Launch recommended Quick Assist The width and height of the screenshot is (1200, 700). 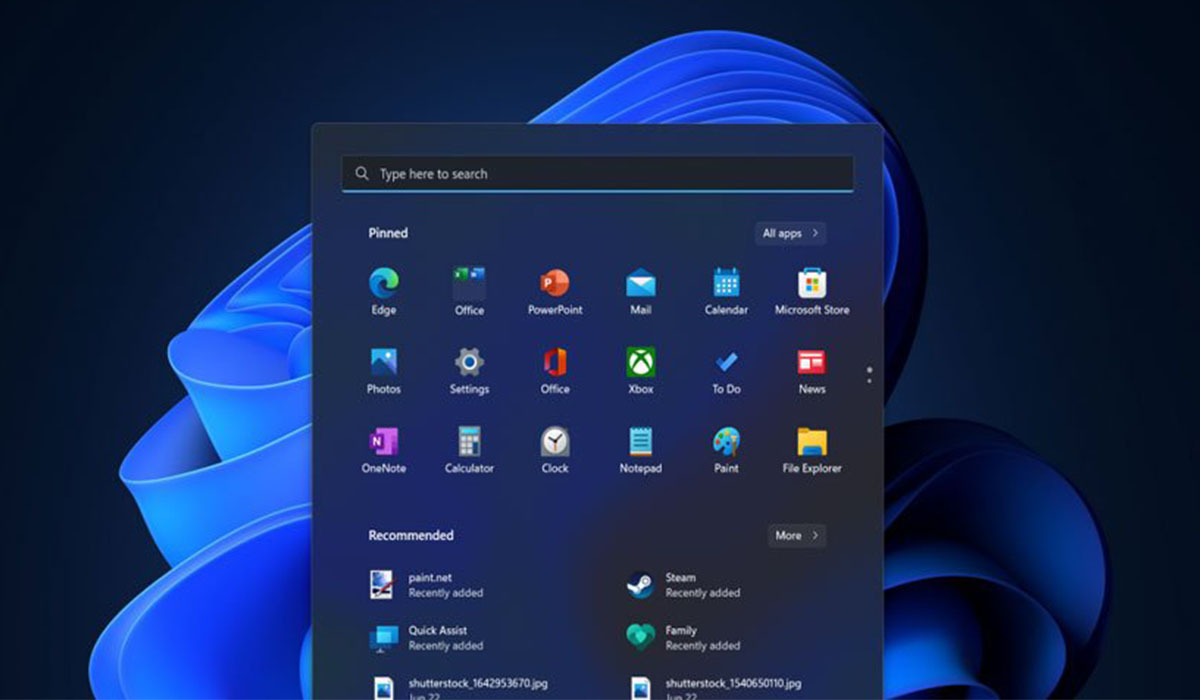click(x=427, y=638)
